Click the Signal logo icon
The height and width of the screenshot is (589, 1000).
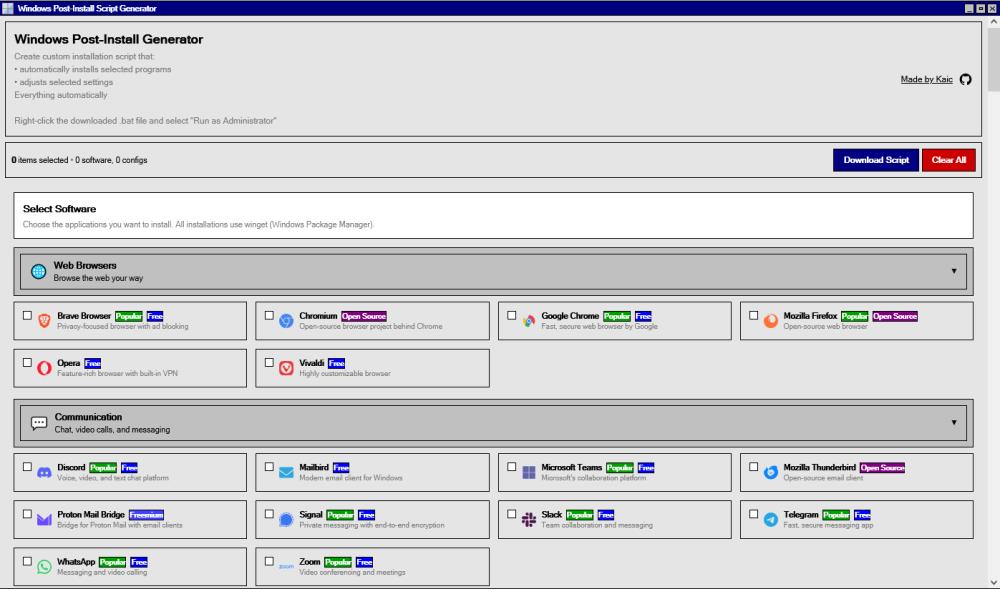[x=286, y=520]
